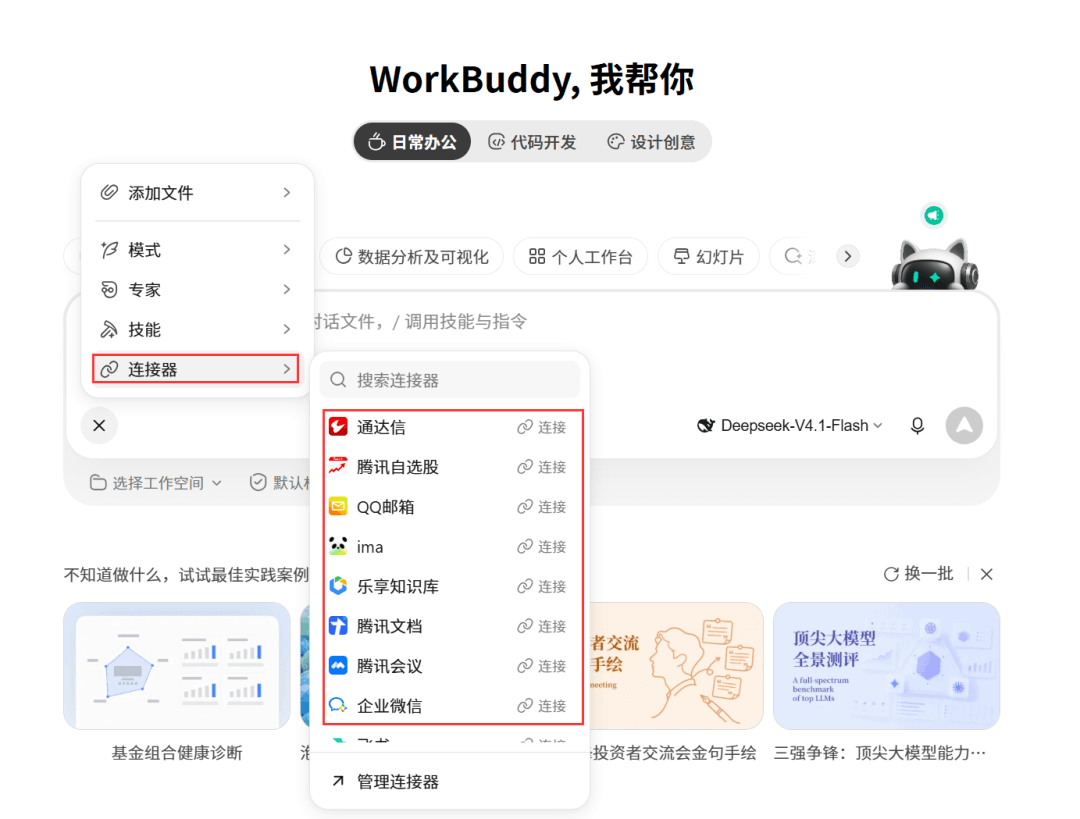The image size is (1080, 819).
Task: Click the send arrow button
Action: pyautogui.click(x=964, y=426)
